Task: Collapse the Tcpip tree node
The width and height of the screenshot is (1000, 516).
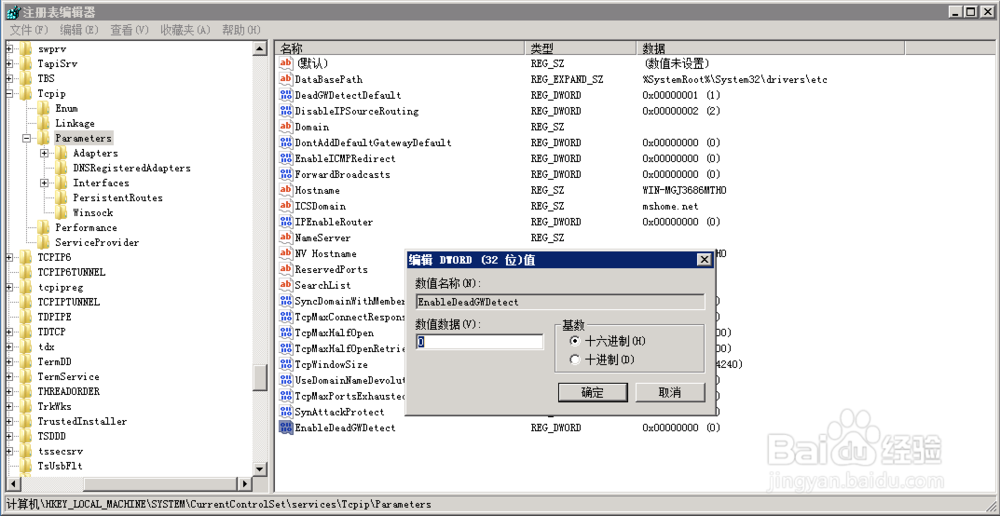Action: tap(9, 94)
